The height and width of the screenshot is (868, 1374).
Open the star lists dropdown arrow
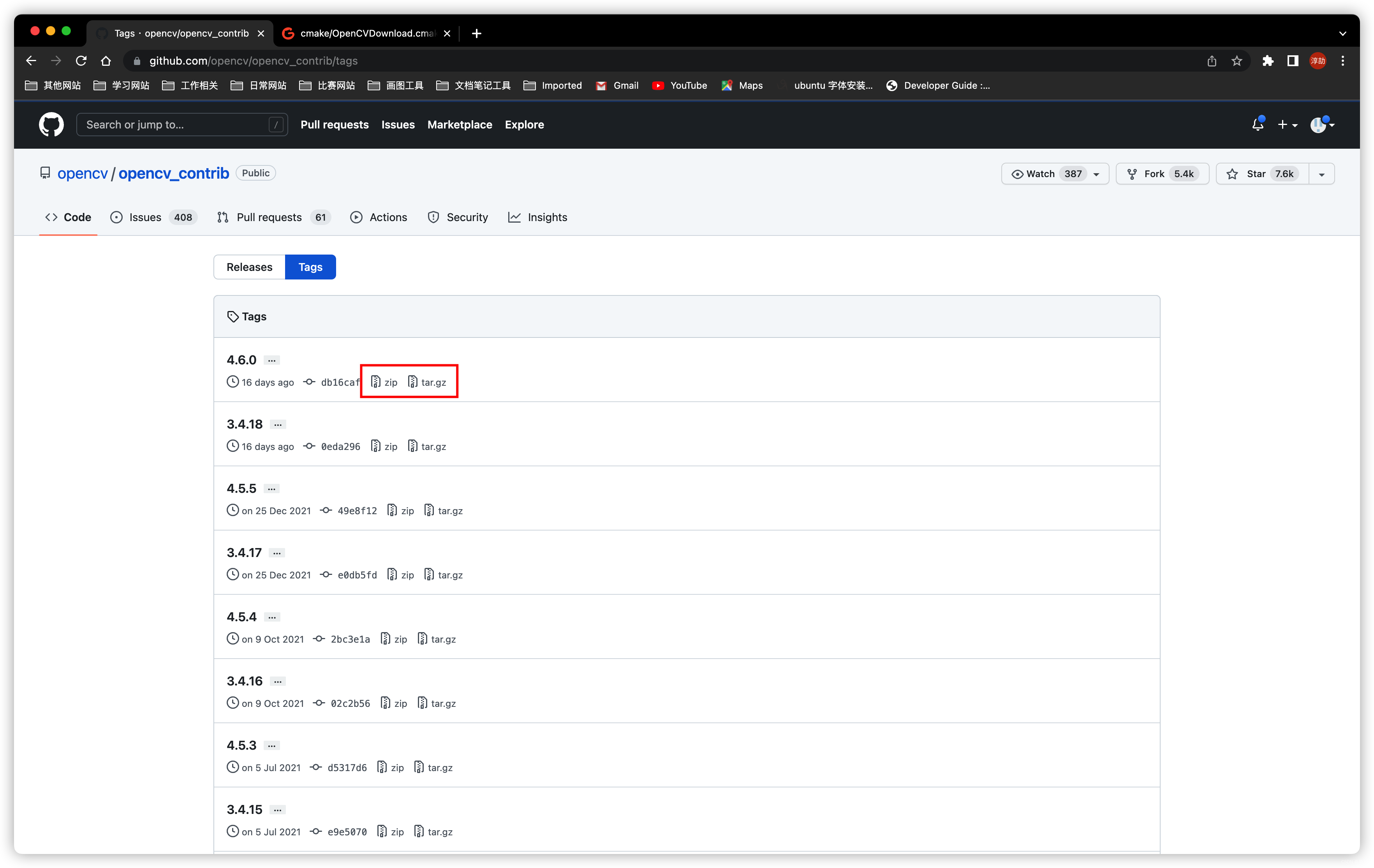tap(1321, 174)
